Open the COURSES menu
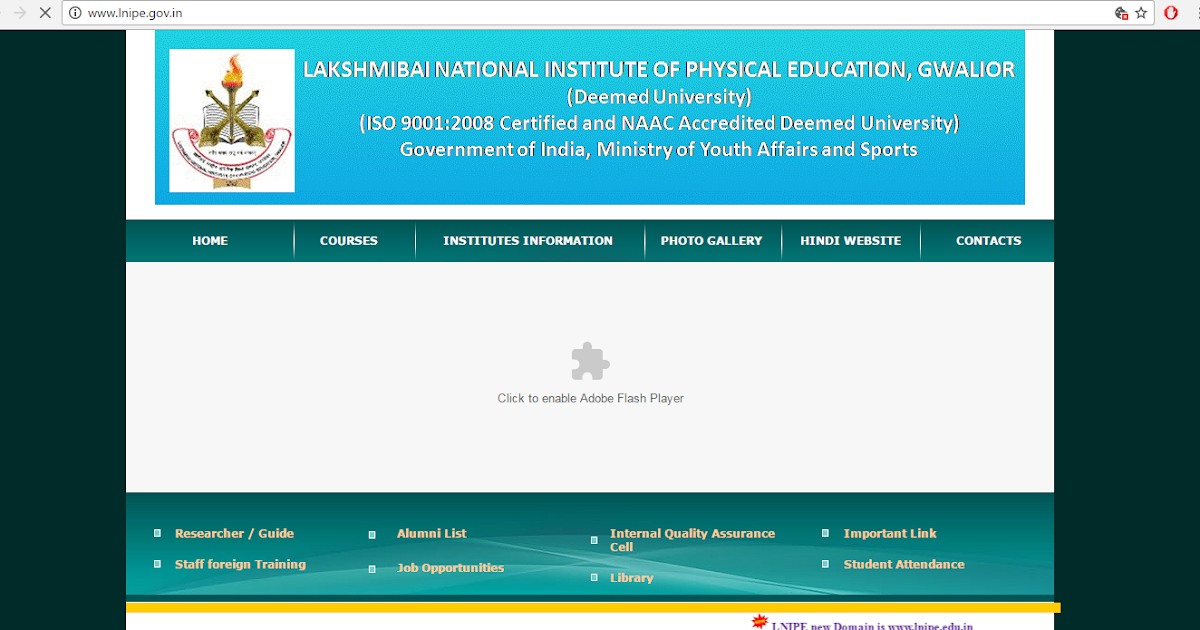The width and height of the screenshot is (1200, 630). pyautogui.click(x=348, y=240)
